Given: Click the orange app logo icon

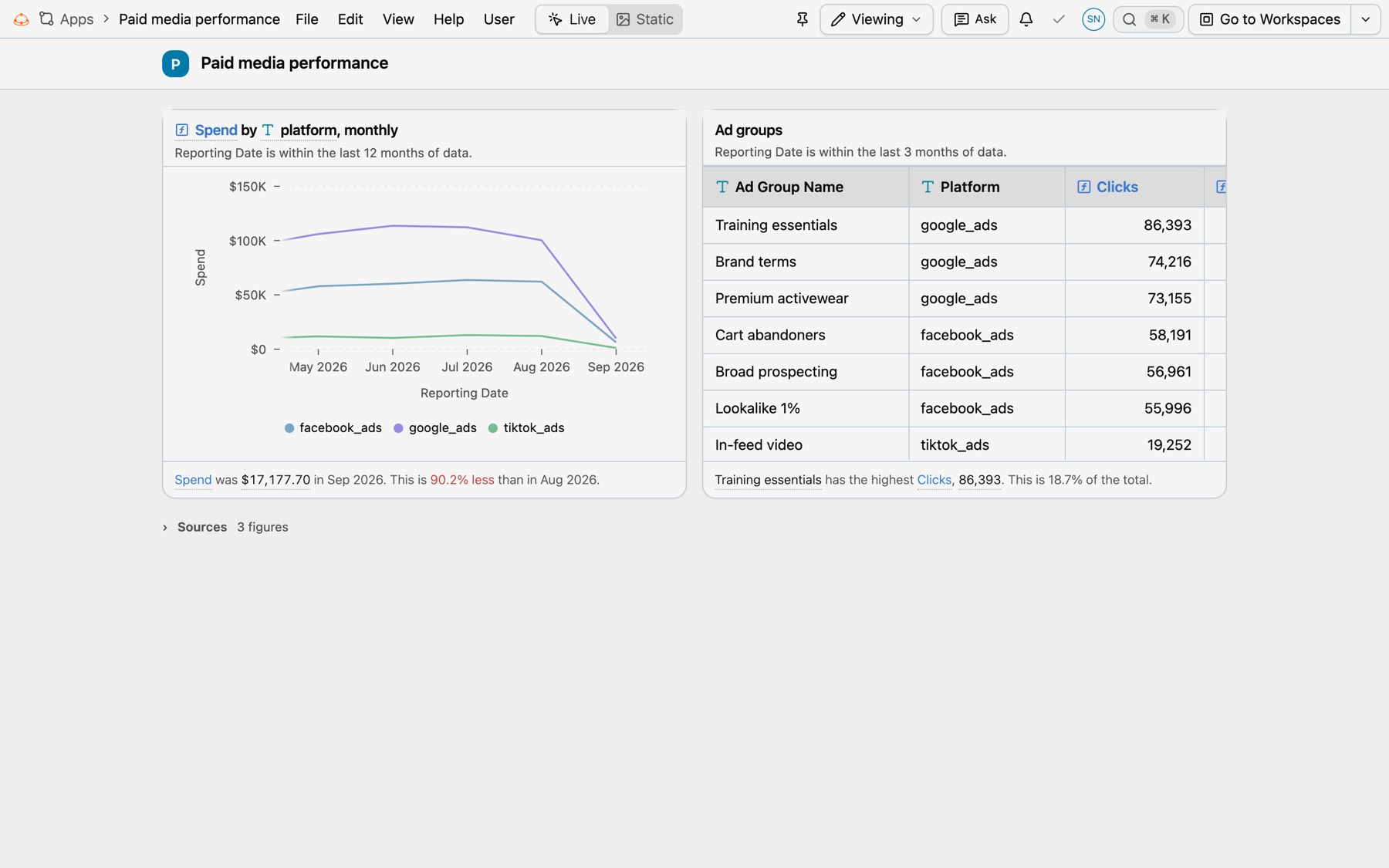Looking at the screenshot, I should pyautogui.click(x=21, y=19).
